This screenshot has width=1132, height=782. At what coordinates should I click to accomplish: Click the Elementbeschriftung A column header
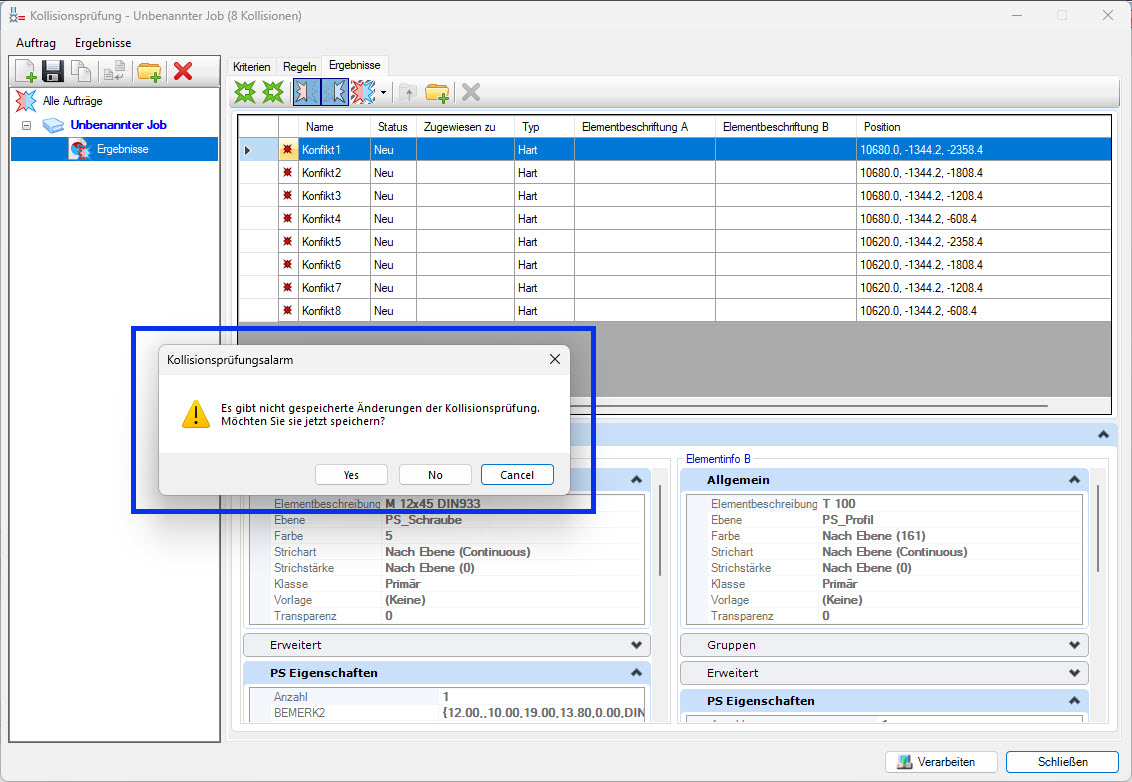point(645,127)
